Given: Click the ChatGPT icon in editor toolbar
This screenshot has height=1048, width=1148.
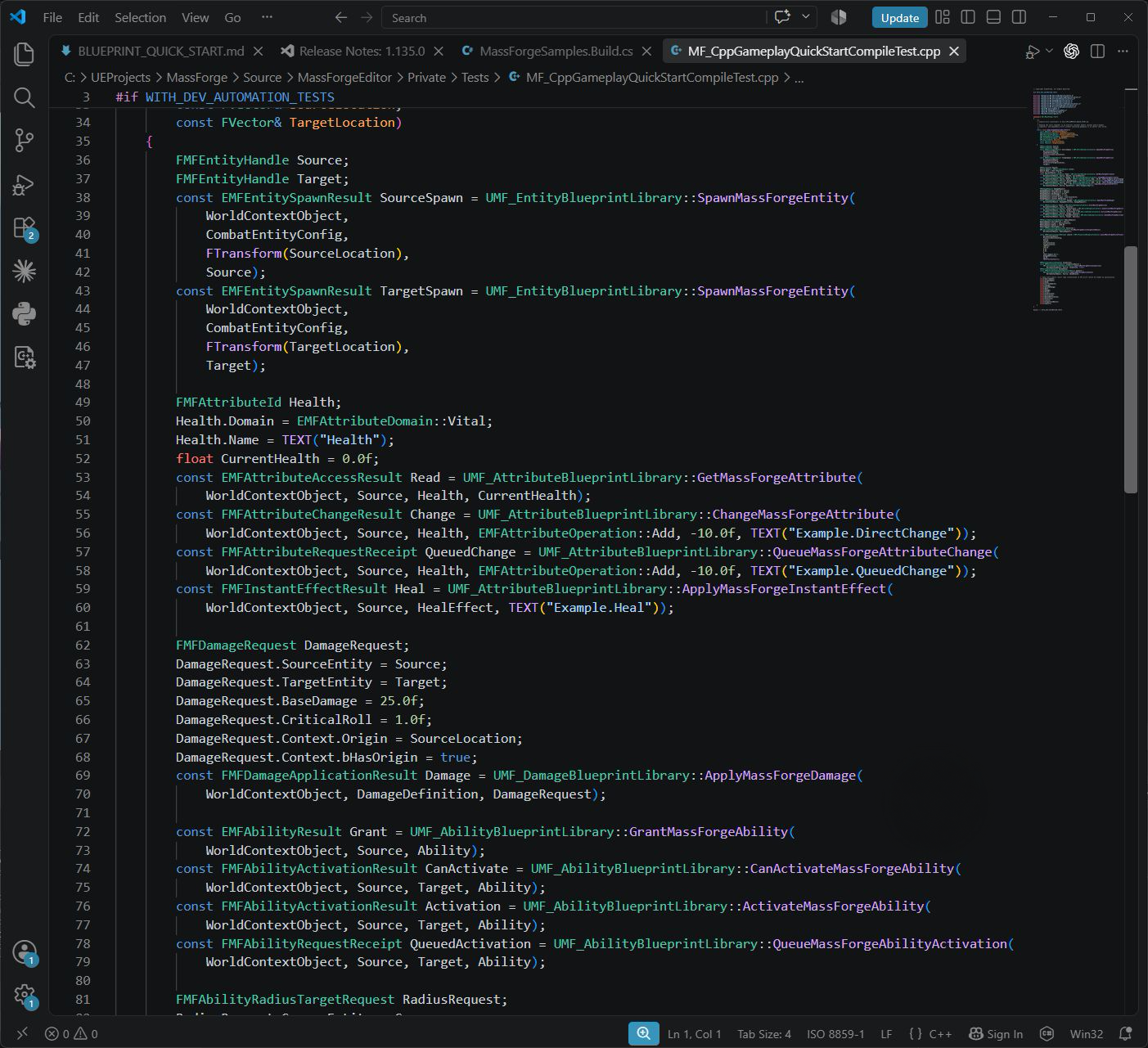Looking at the screenshot, I should pos(1071,51).
